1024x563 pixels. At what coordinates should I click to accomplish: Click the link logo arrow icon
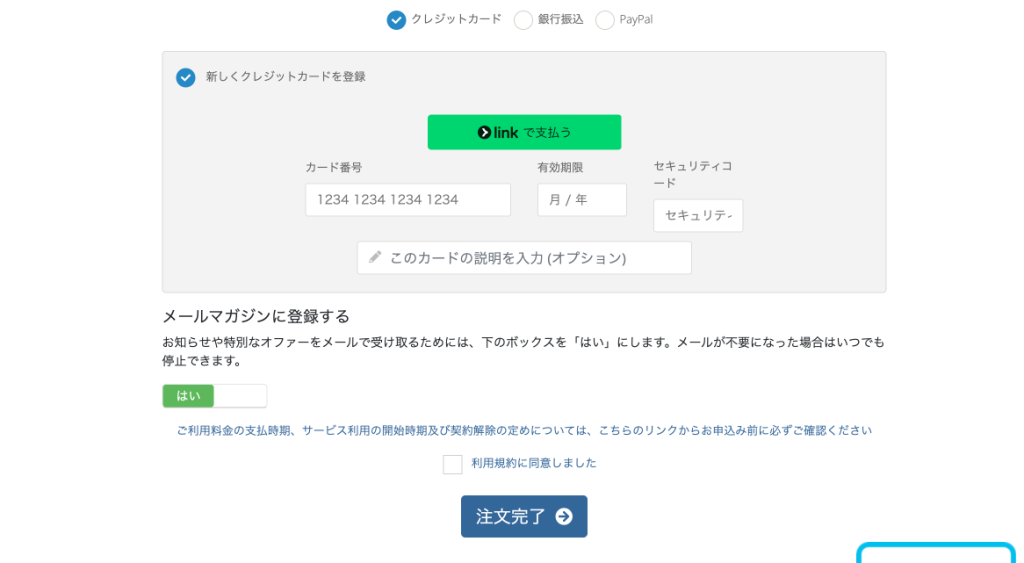[x=485, y=132]
